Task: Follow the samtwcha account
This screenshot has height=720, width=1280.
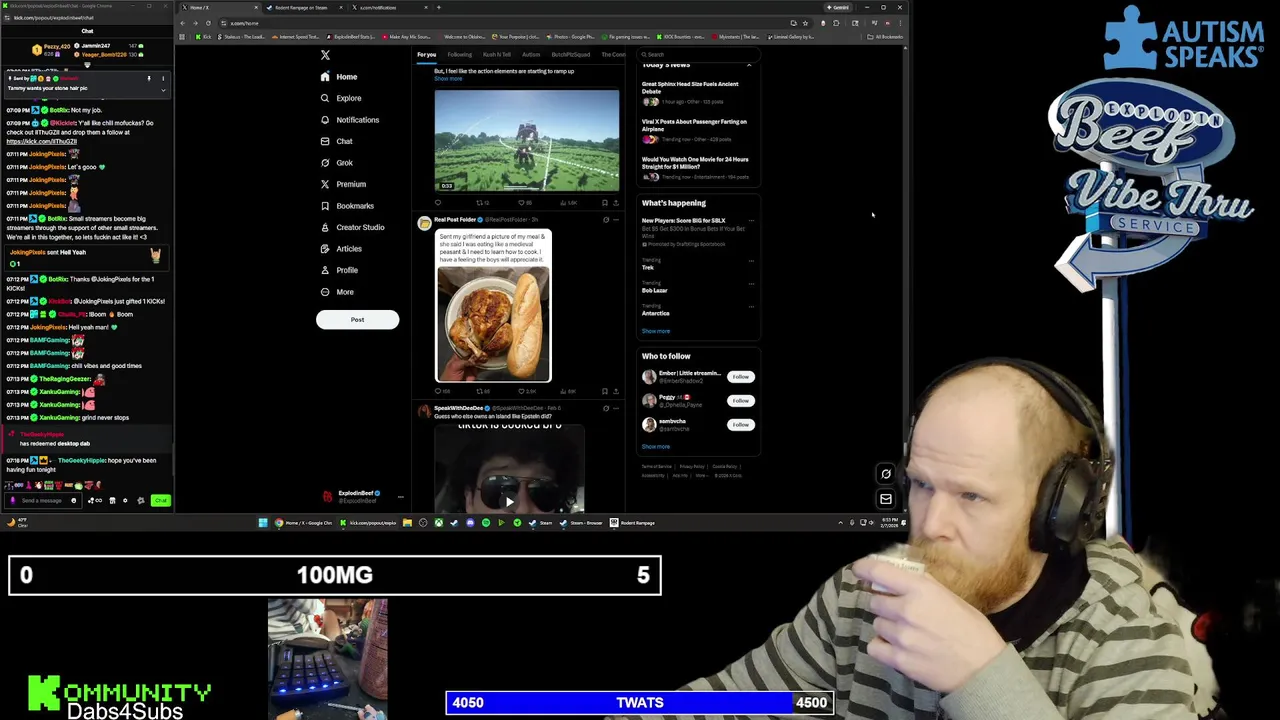Action: 740,425
